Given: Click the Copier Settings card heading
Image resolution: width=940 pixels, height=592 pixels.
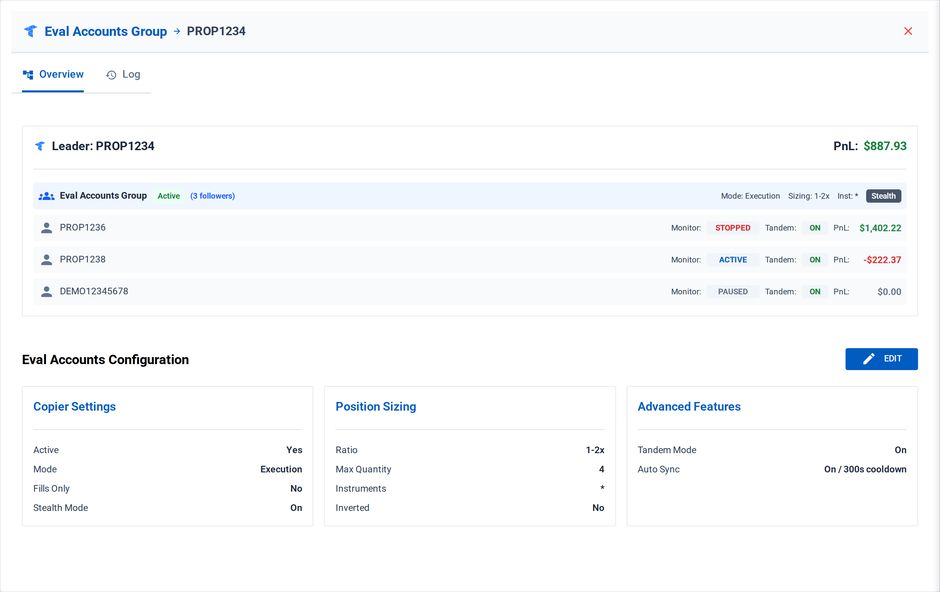Looking at the screenshot, I should (x=74, y=406).
